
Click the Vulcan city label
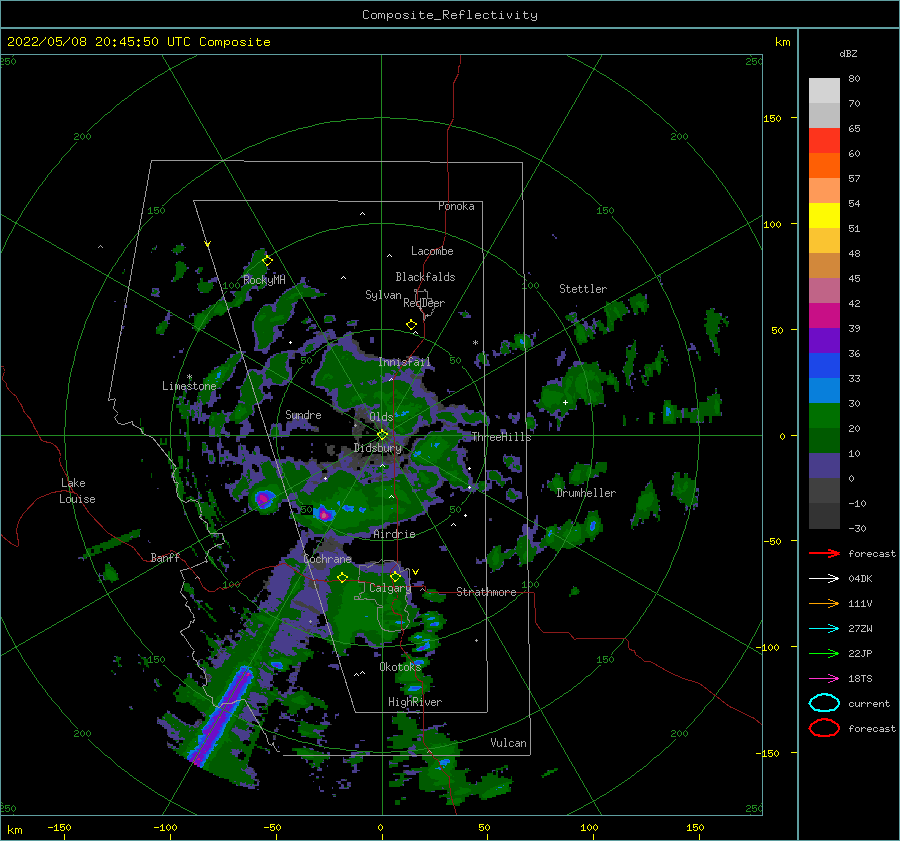(508, 743)
